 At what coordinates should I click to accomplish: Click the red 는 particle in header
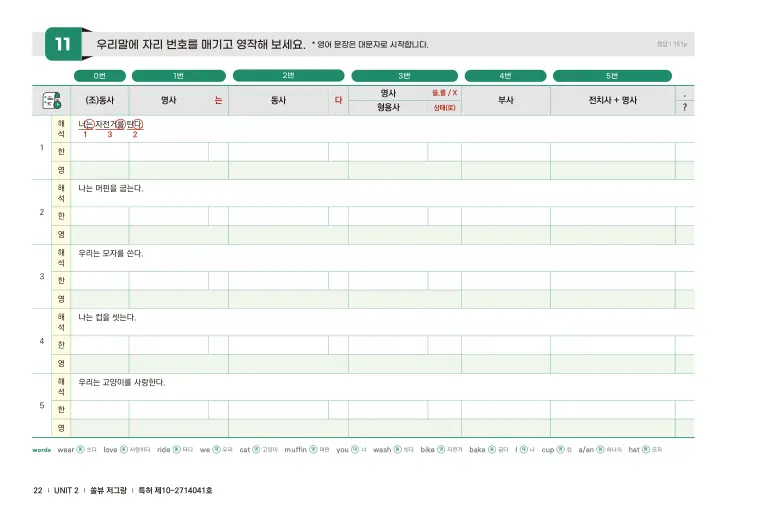218,100
